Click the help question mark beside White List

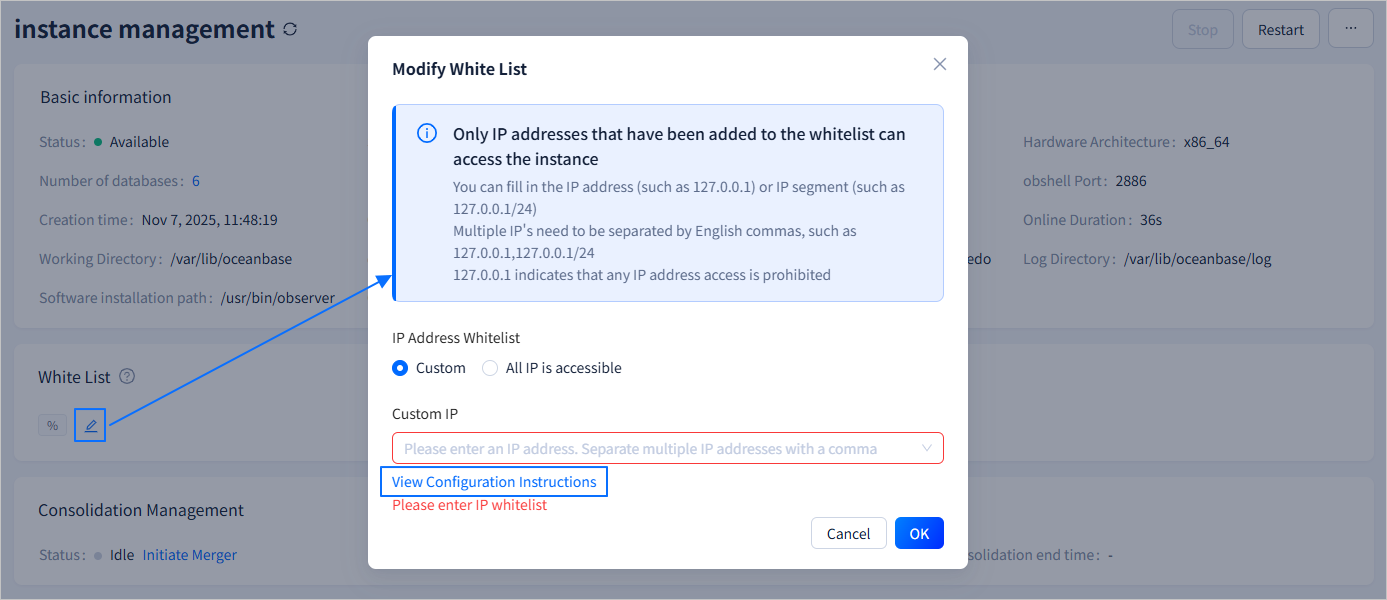click(126, 376)
